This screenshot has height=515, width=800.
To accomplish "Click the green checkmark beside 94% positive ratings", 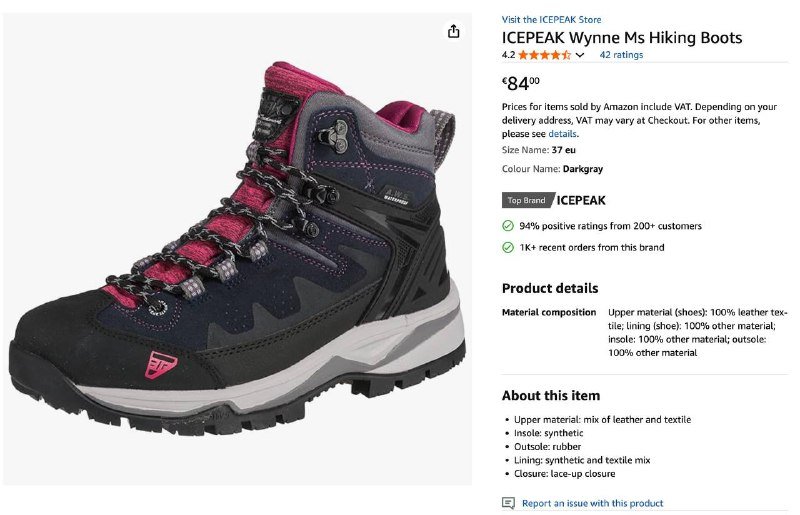I will [508, 226].
